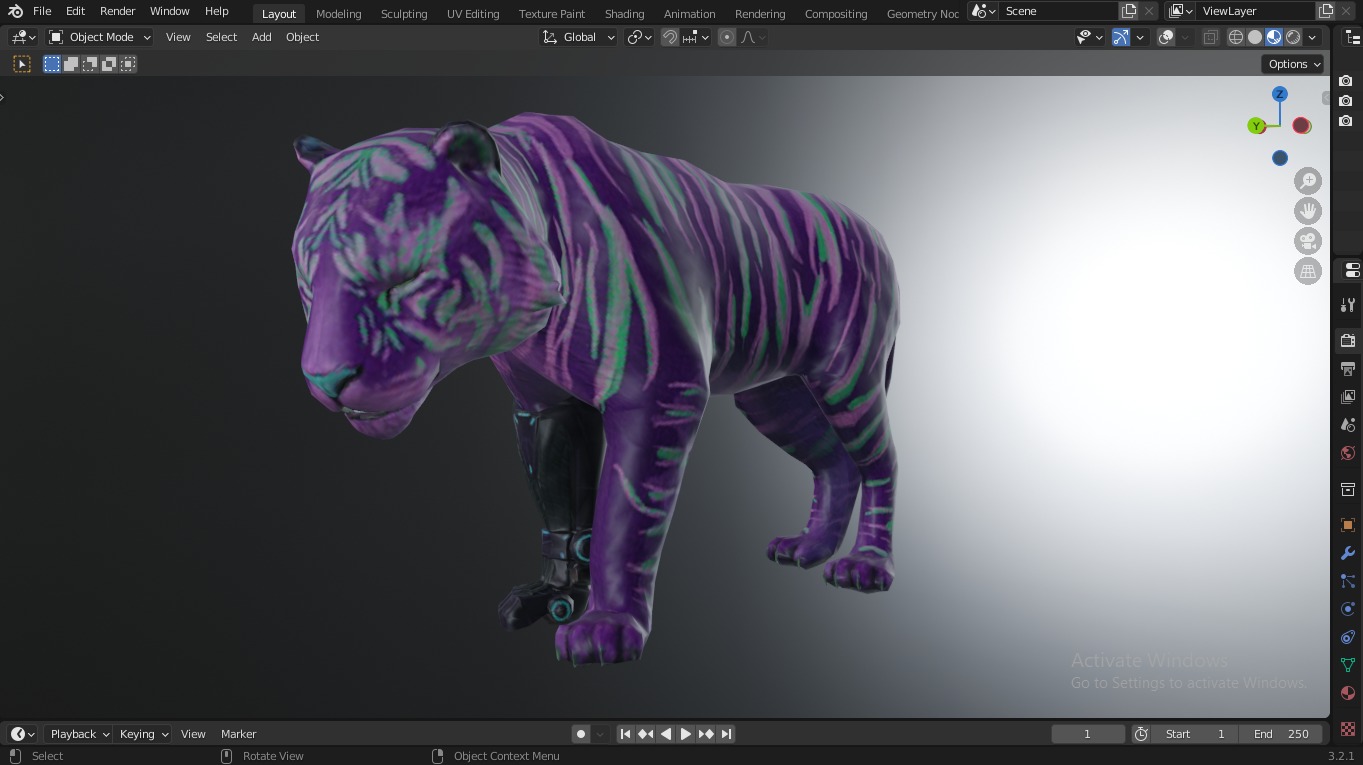Open the Texture properties checker tab
The width and height of the screenshot is (1363, 765).
(1348, 729)
